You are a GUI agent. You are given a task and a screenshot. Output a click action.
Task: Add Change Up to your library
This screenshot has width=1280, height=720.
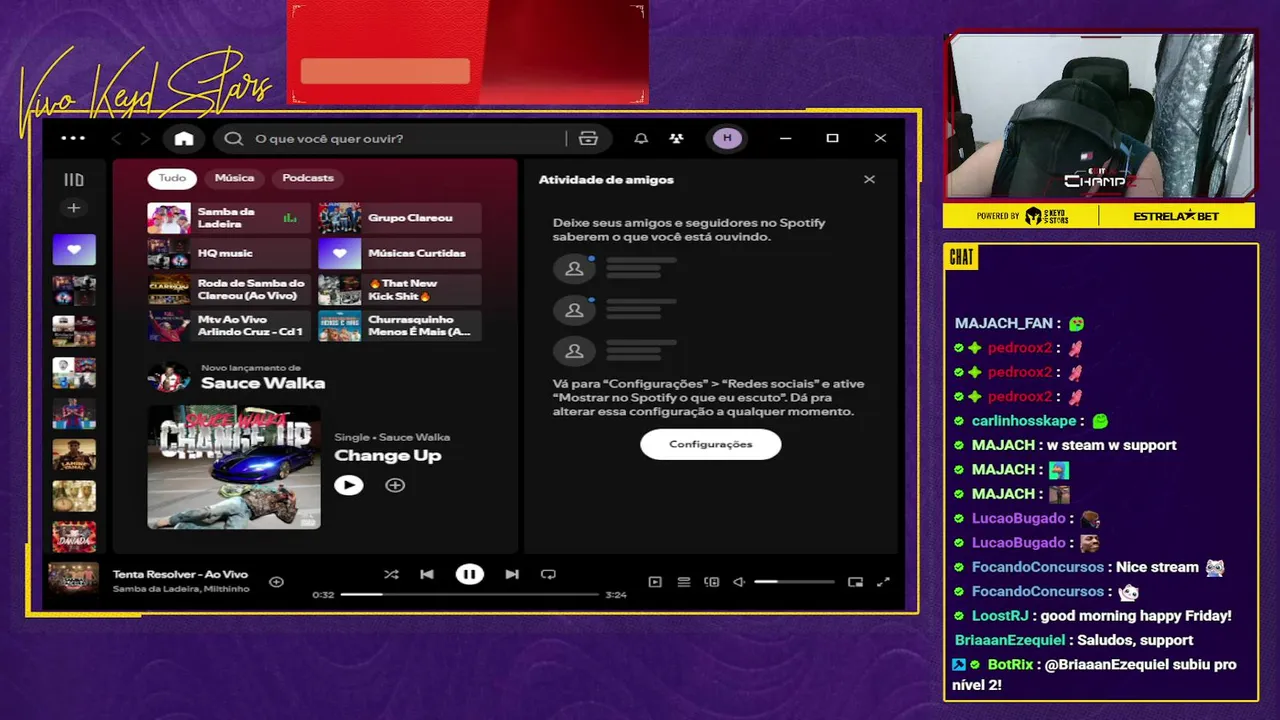pos(395,485)
